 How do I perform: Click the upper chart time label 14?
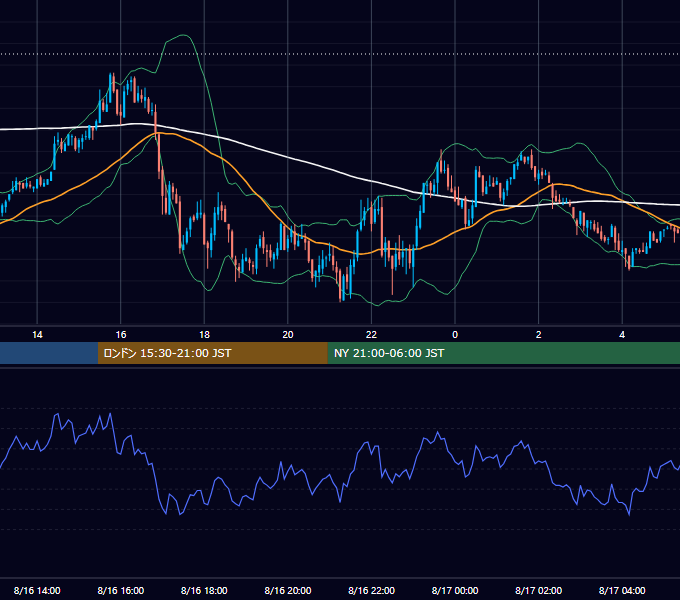click(37, 335)
